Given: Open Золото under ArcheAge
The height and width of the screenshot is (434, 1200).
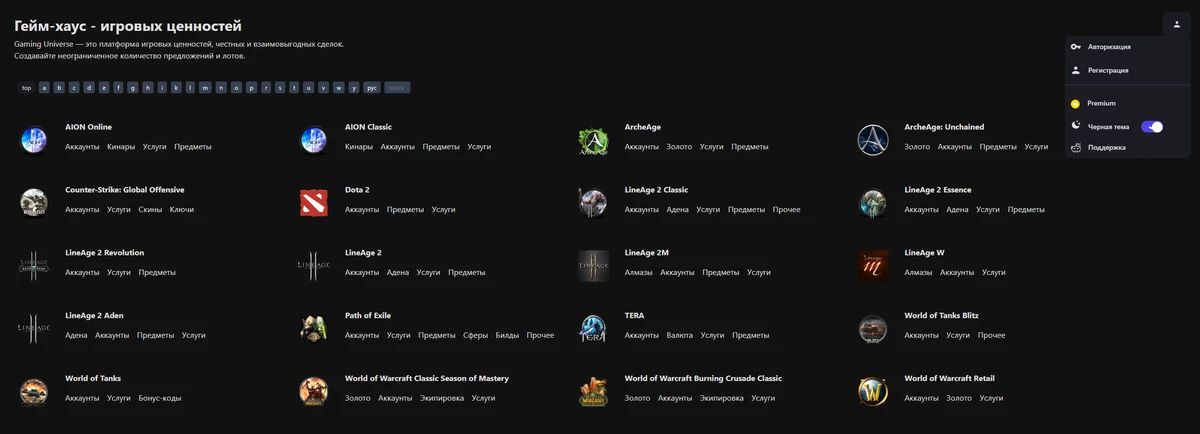Looking at the screenshot, I should tap(679, 147).
